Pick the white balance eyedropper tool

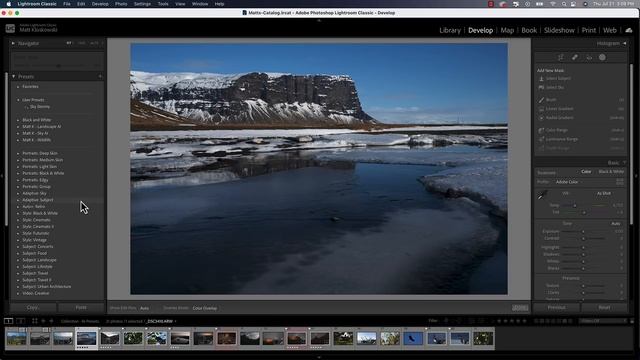pyautogui.click(x=542, y=196)
